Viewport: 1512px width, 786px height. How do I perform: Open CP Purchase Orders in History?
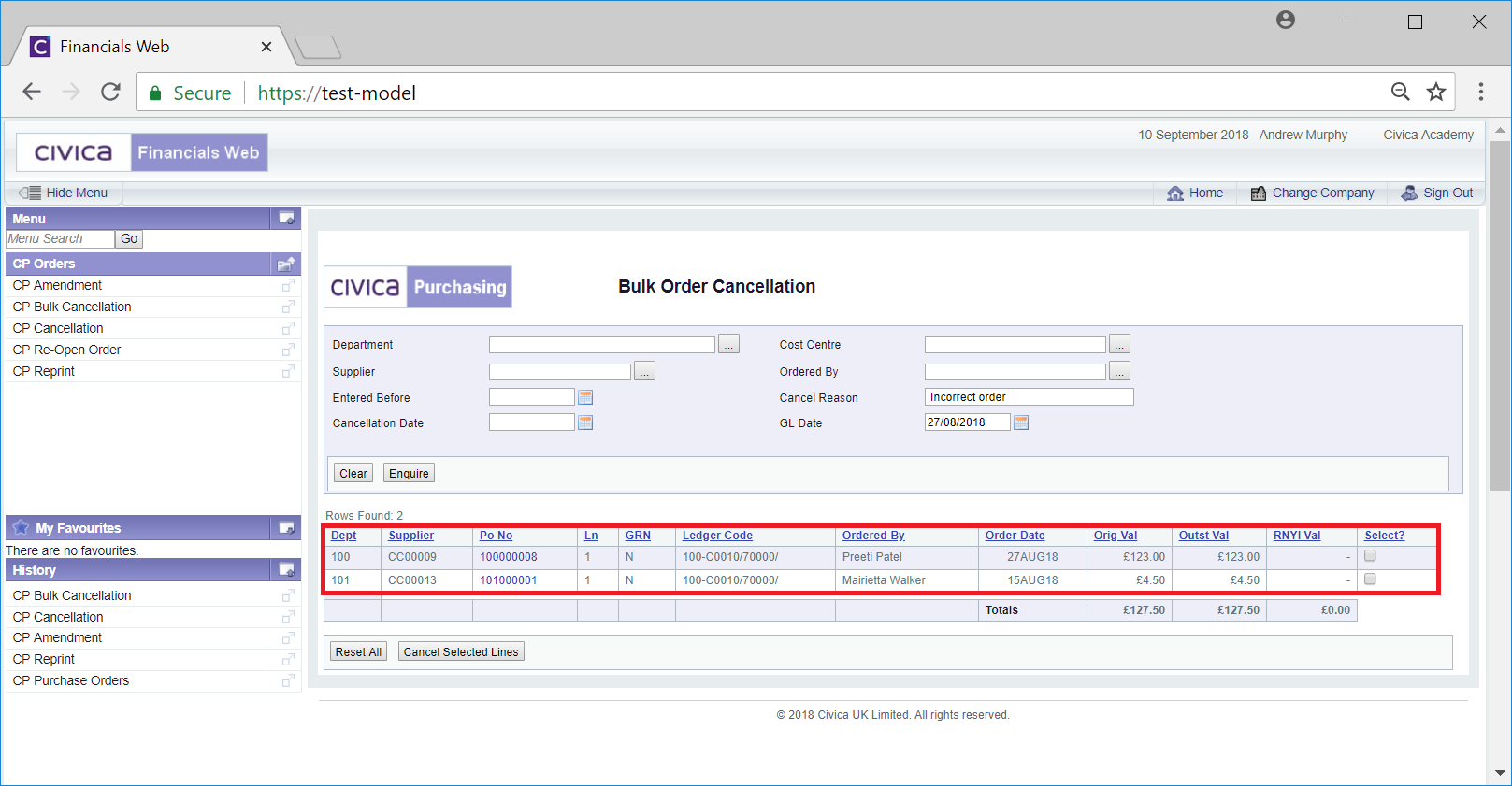71,680
